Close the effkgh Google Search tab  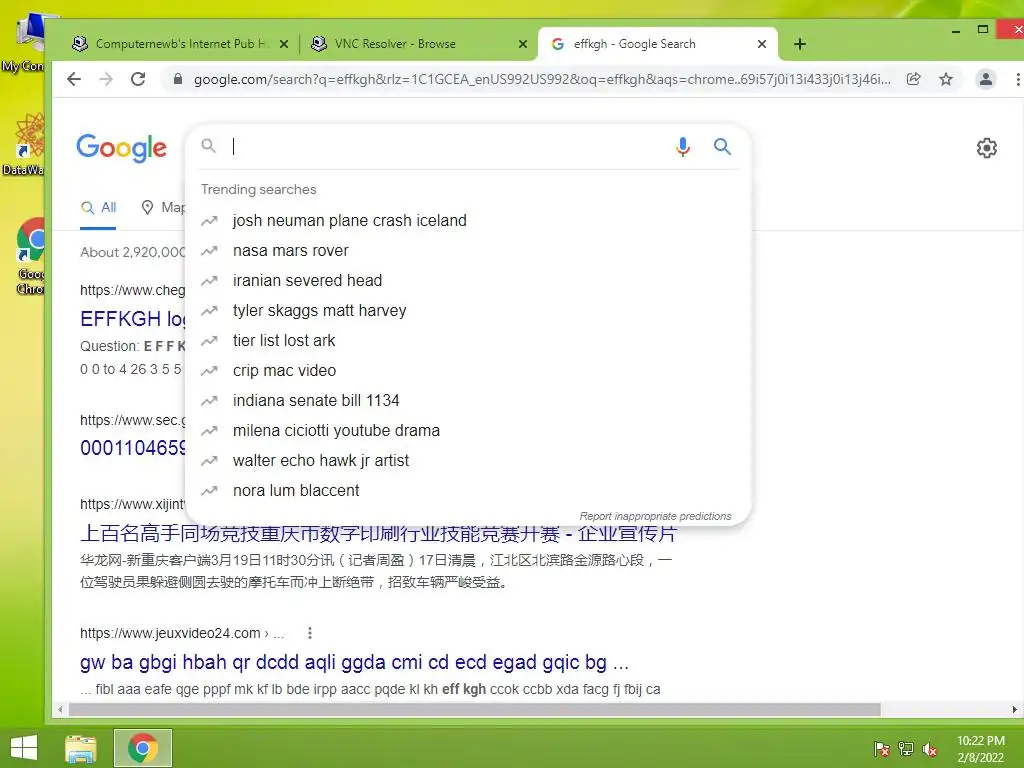pos(761,44)
